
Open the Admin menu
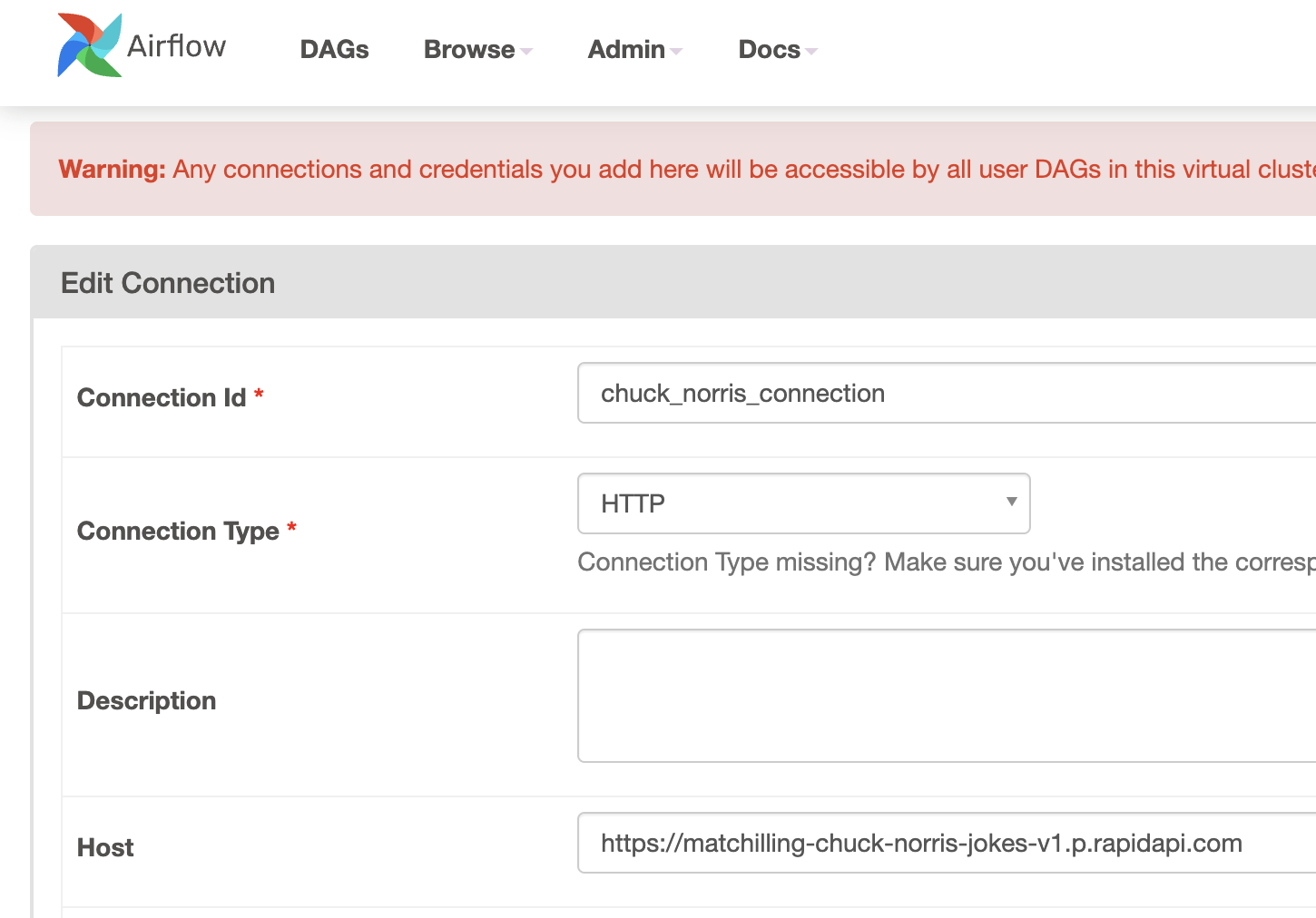tap(635, 50)
